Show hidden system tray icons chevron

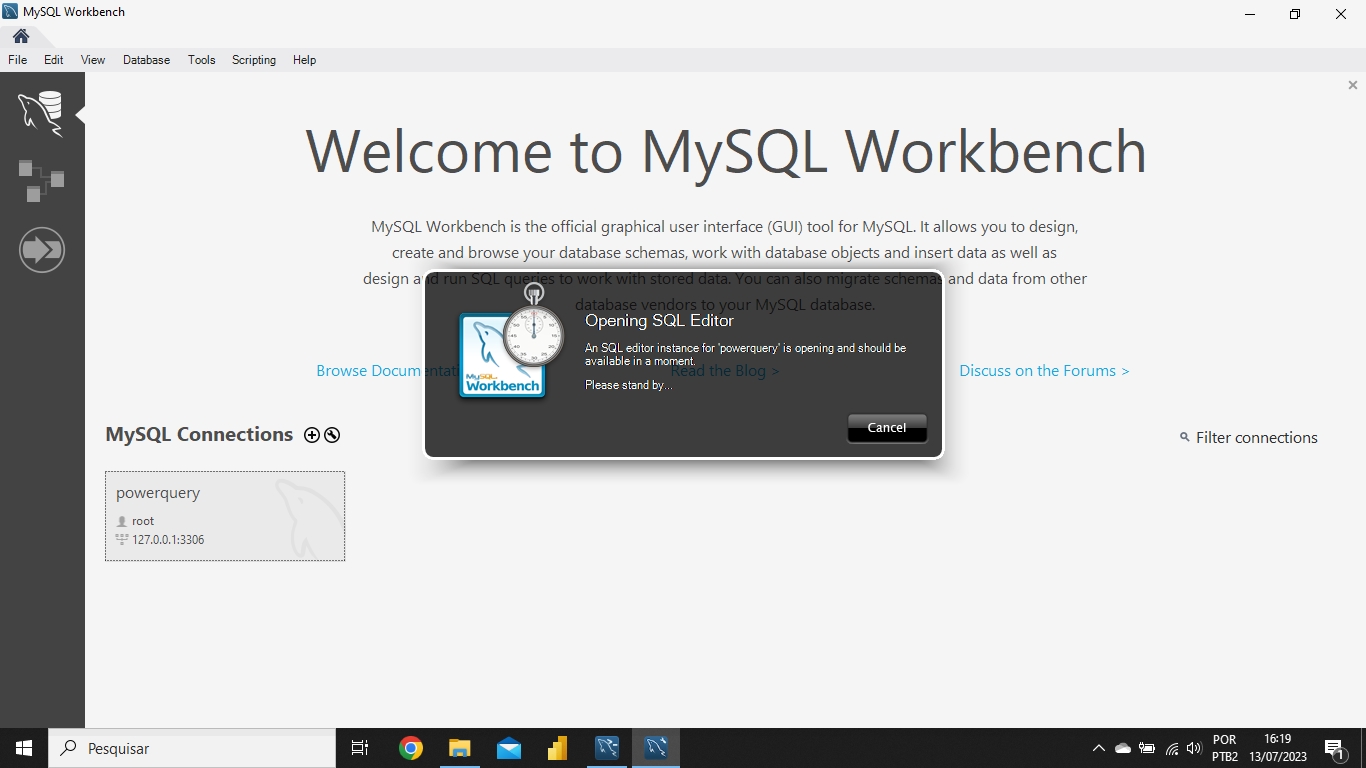click(x=1099, y=748)
